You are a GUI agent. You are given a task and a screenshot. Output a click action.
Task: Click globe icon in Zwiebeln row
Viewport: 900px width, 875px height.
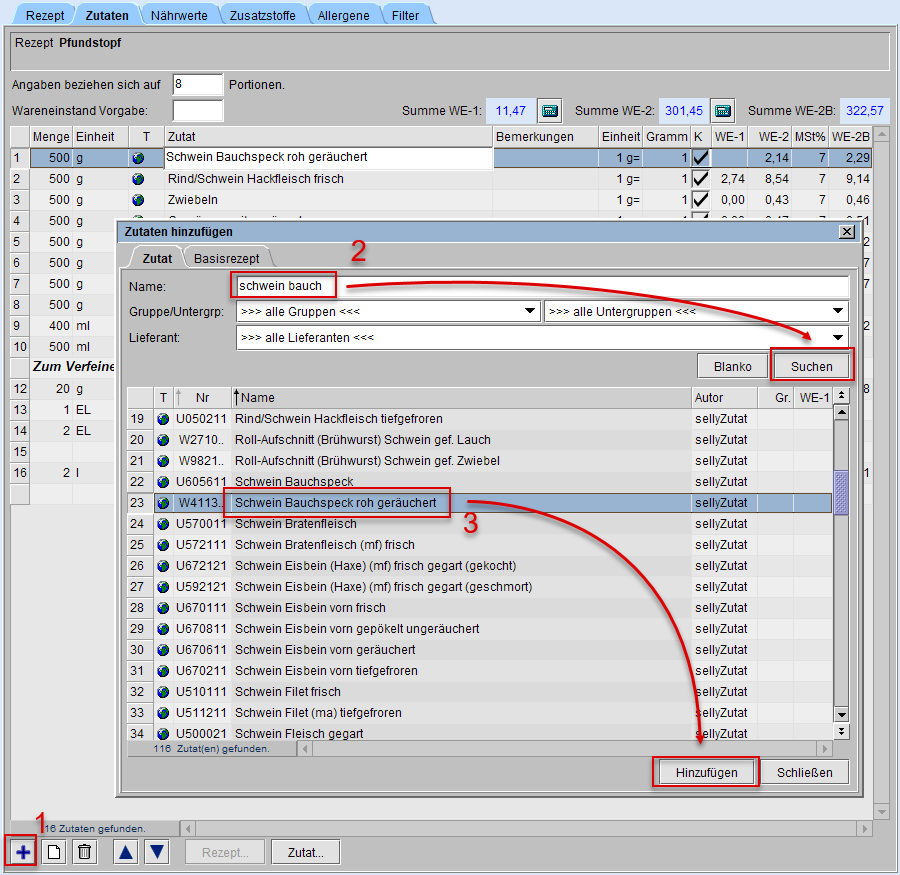138,200
